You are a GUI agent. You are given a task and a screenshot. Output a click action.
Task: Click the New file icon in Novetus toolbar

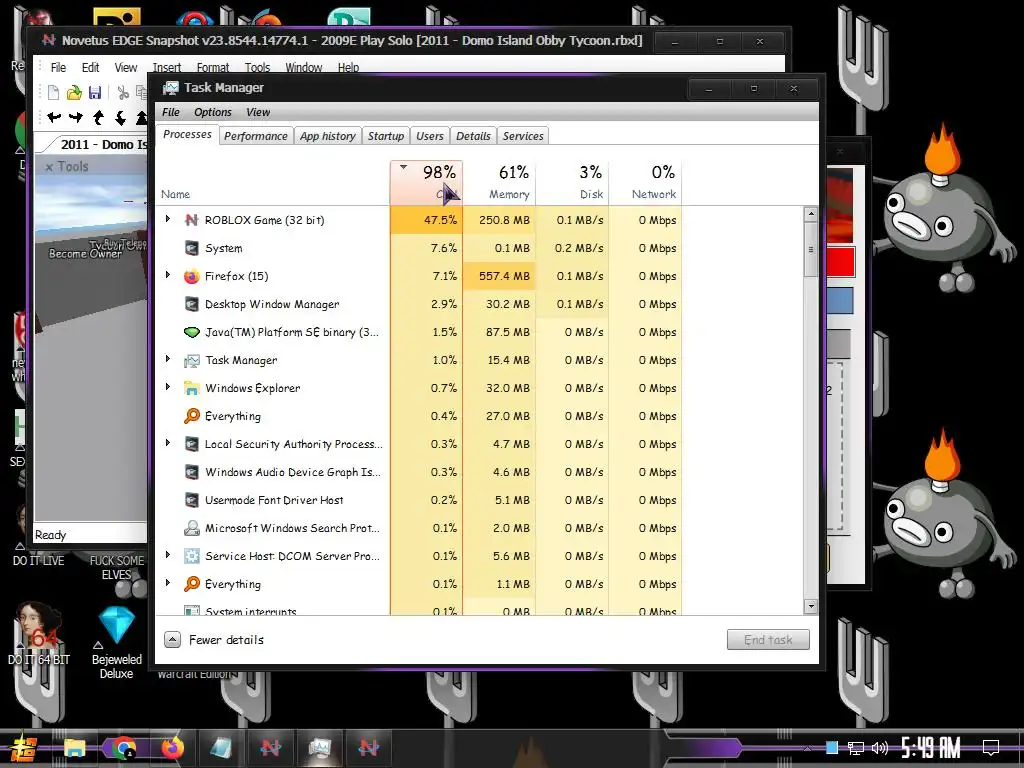54,93
